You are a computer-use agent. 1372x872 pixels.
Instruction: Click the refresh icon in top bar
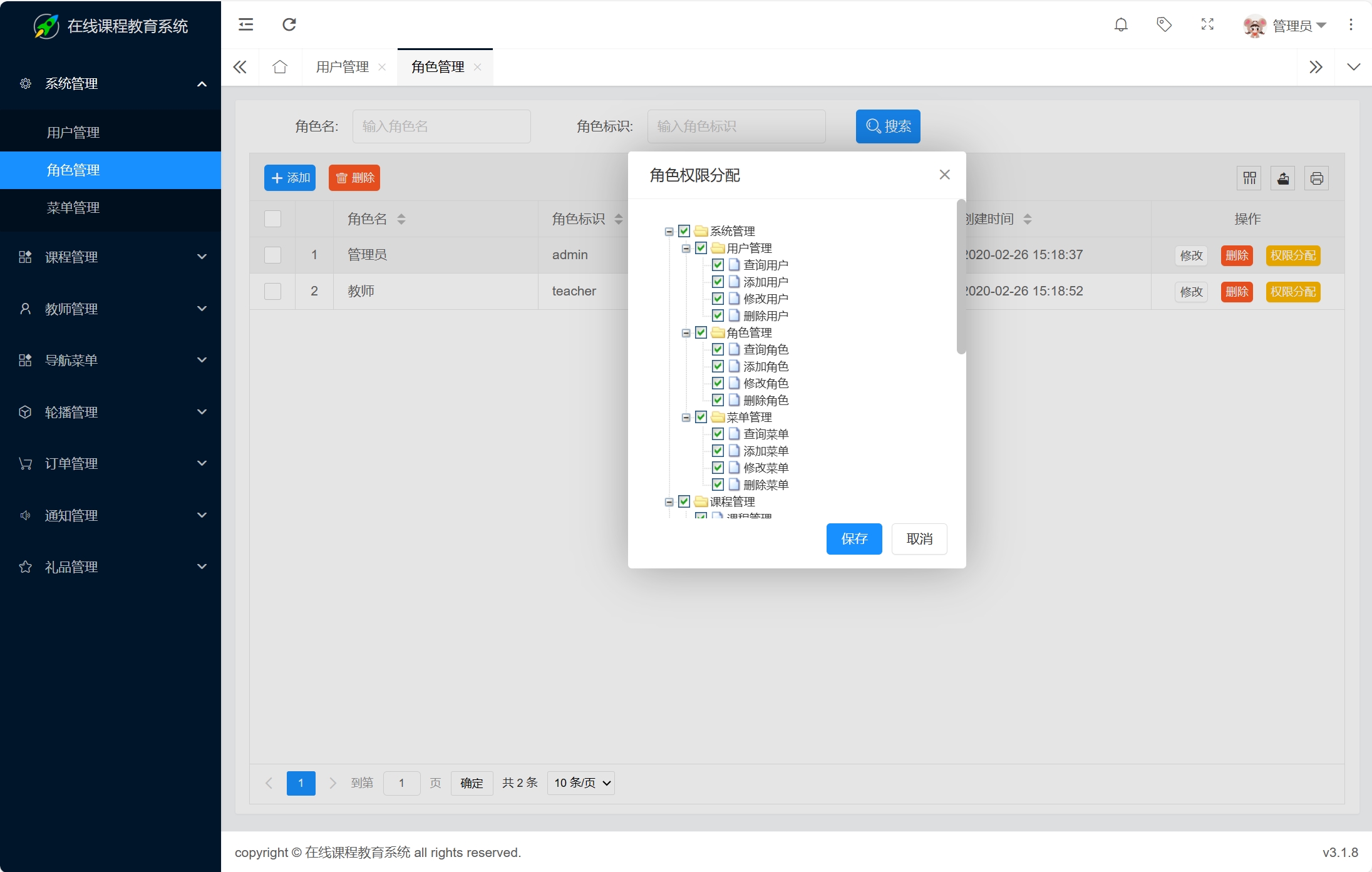click(x=289, y=25)
